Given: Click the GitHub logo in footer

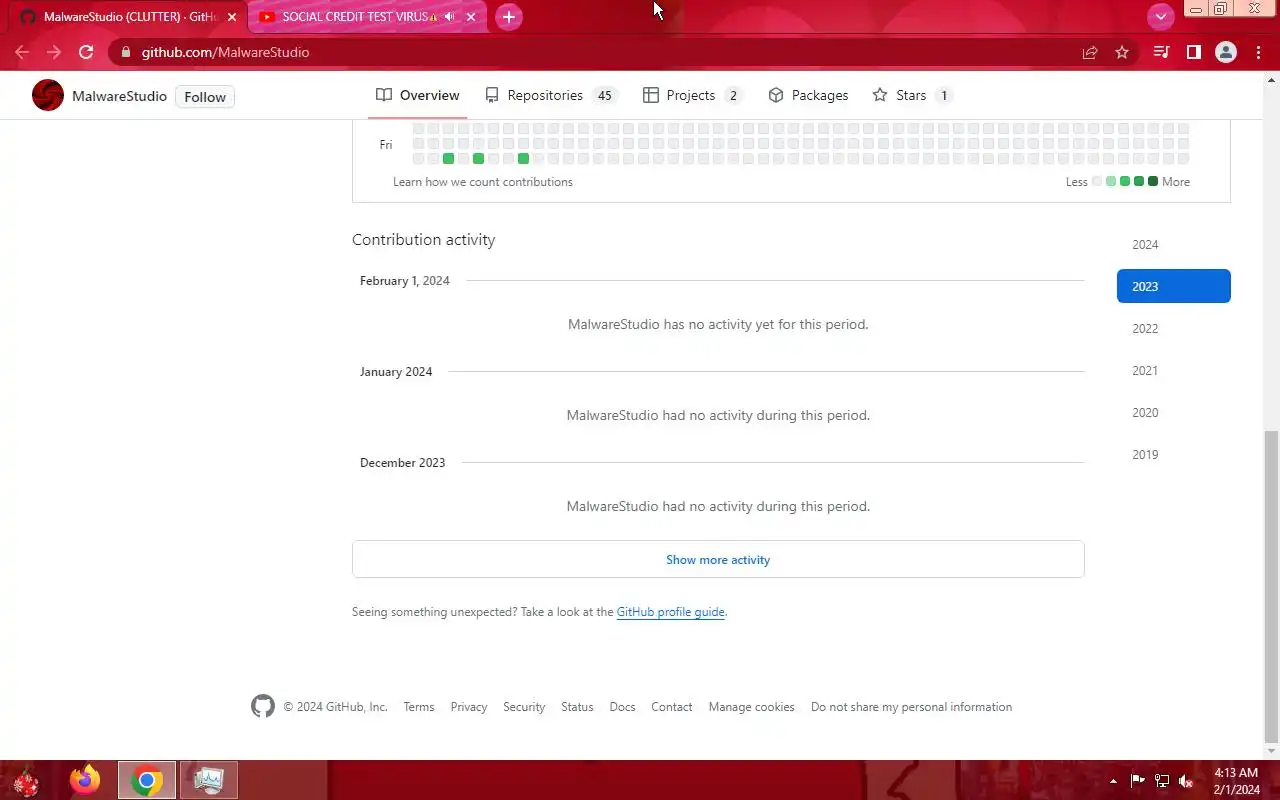Looking at the screenshot, I should pyautogui.click(x=263, y=706).
